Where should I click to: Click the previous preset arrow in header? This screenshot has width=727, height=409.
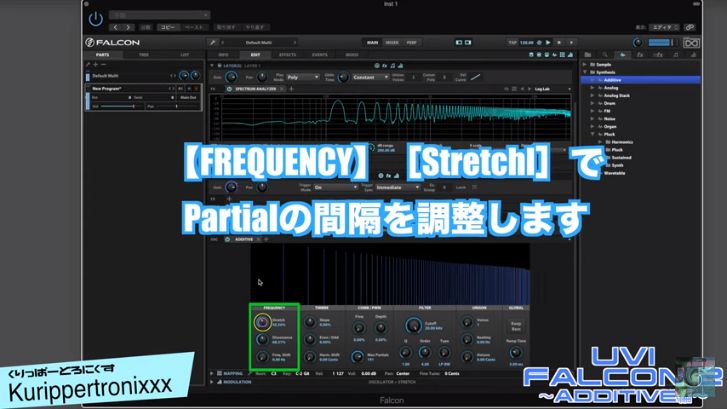click(116, 27)
